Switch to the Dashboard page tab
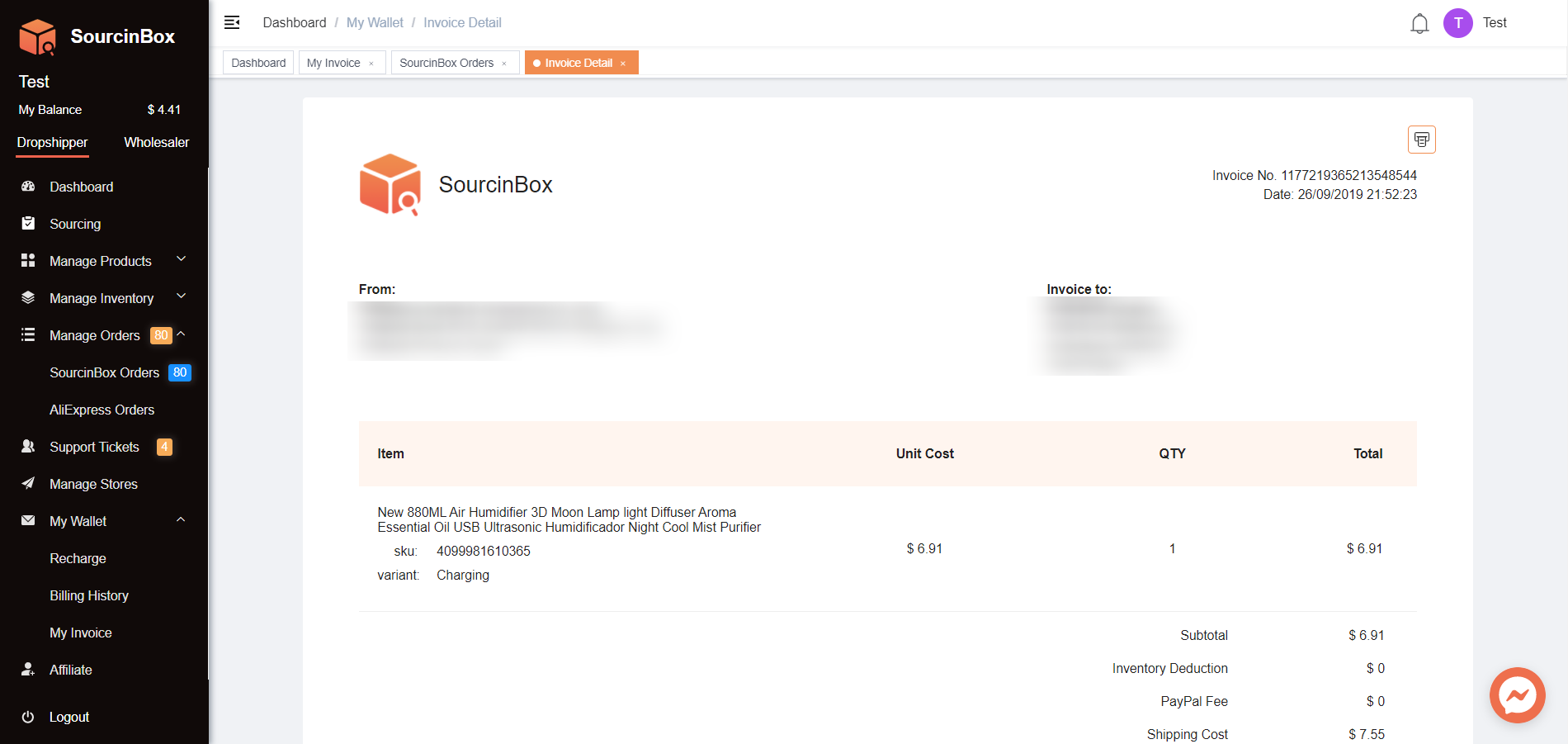 pos(258,63)
